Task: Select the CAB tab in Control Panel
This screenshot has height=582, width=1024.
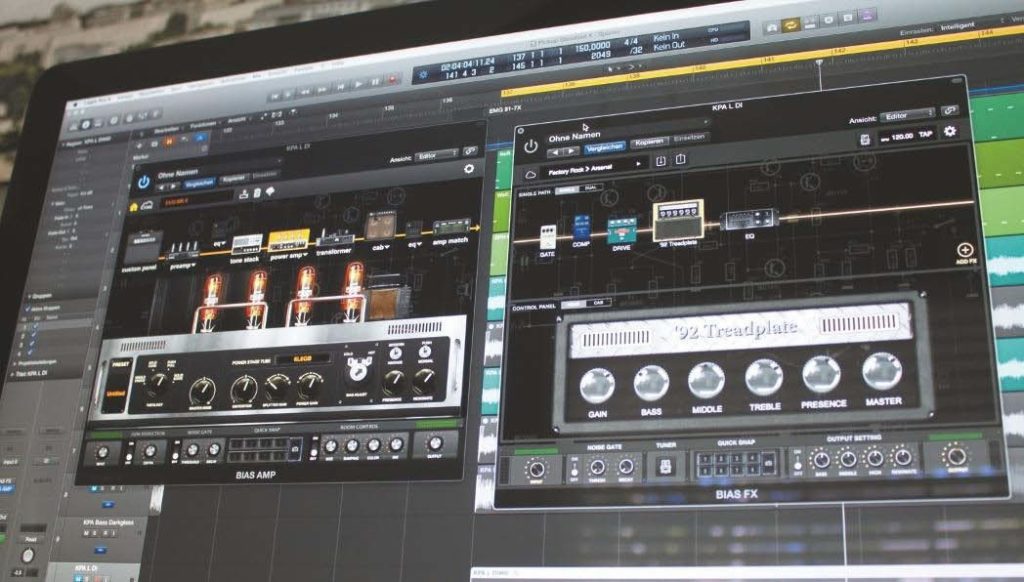Action: click(598, 303)
